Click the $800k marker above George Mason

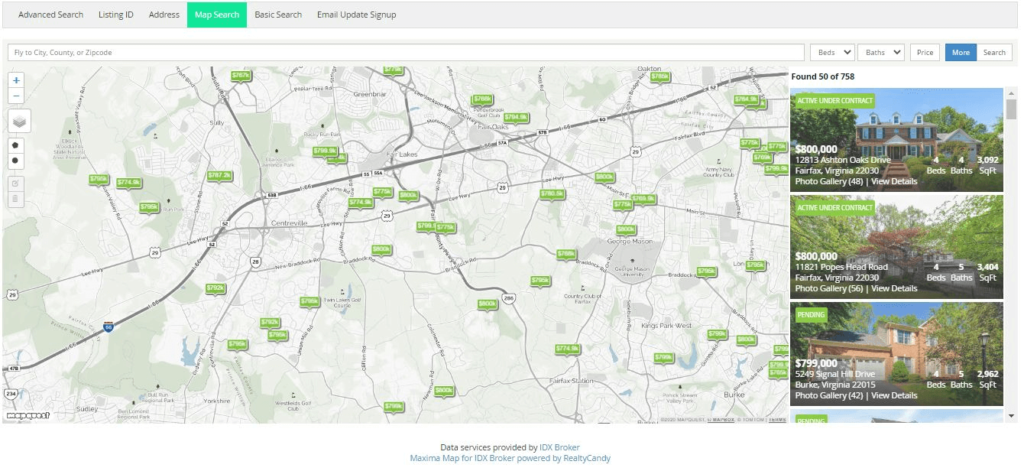pyautogui.click(x=626, y=230)
